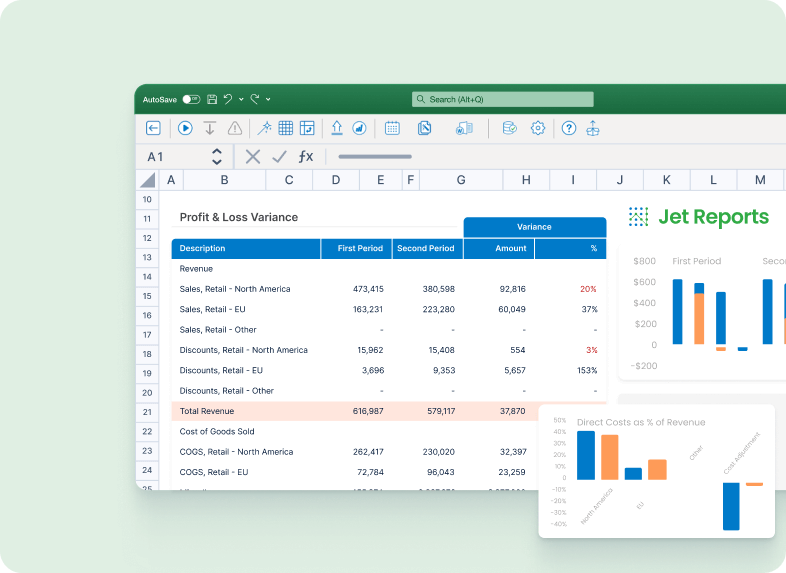Expand the Undo history dropdown arrow

tap(241, 100)
